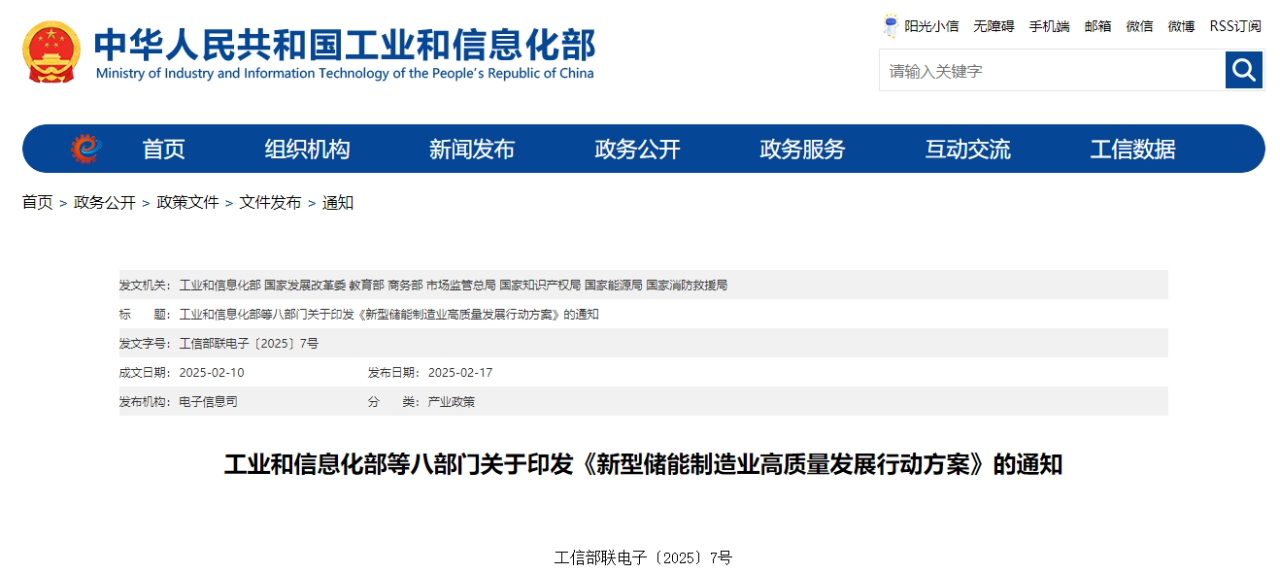
Task: Click the national emblem logo
Action: 52,52
